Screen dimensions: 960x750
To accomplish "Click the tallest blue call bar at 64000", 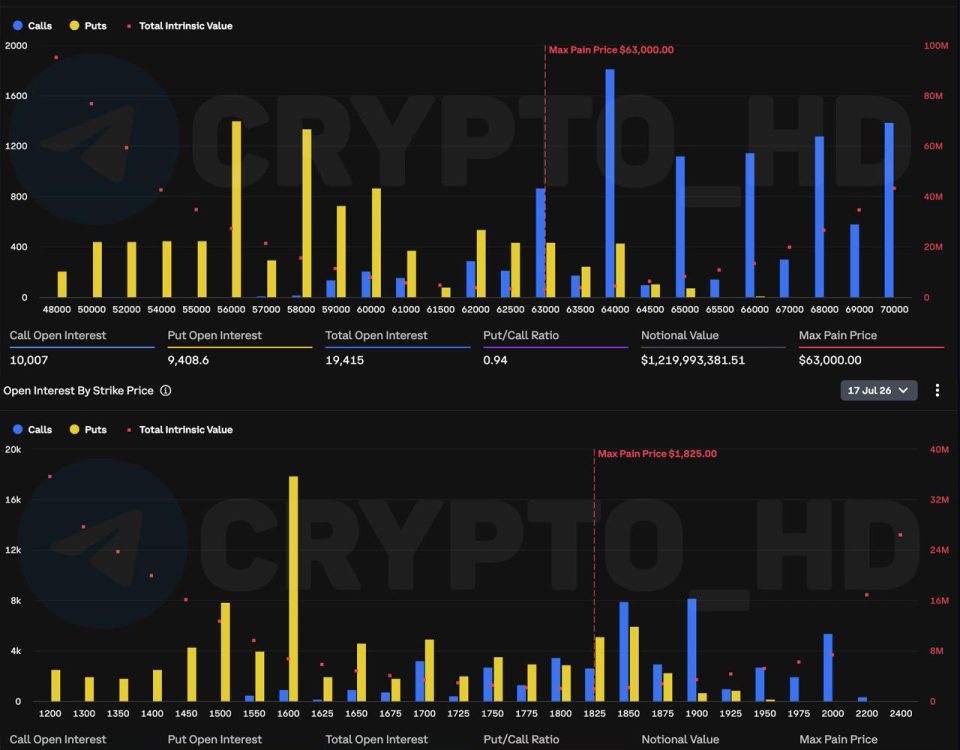I will click(x=610, y=183).
